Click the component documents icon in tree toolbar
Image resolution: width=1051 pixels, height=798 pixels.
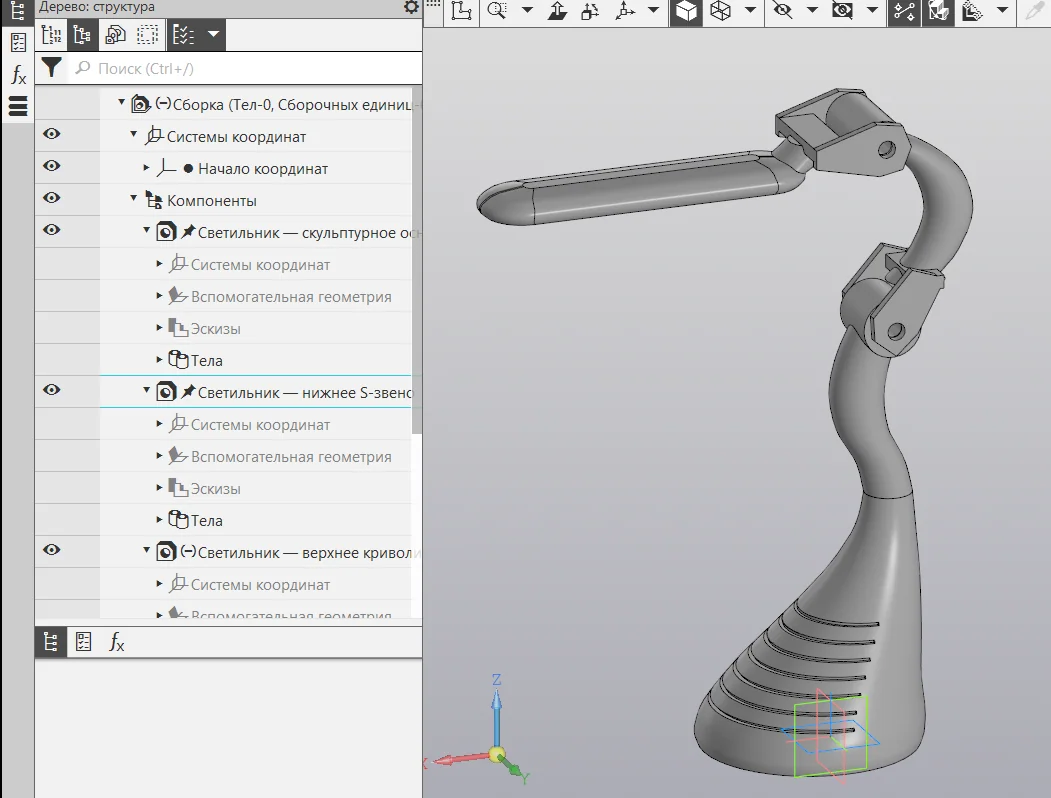click(115, 35)
